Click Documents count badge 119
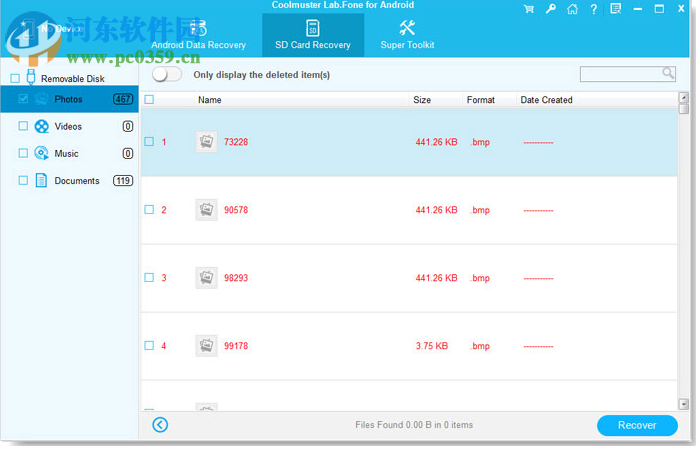Screen dimensions: 697x450 (x=123, y=181)
